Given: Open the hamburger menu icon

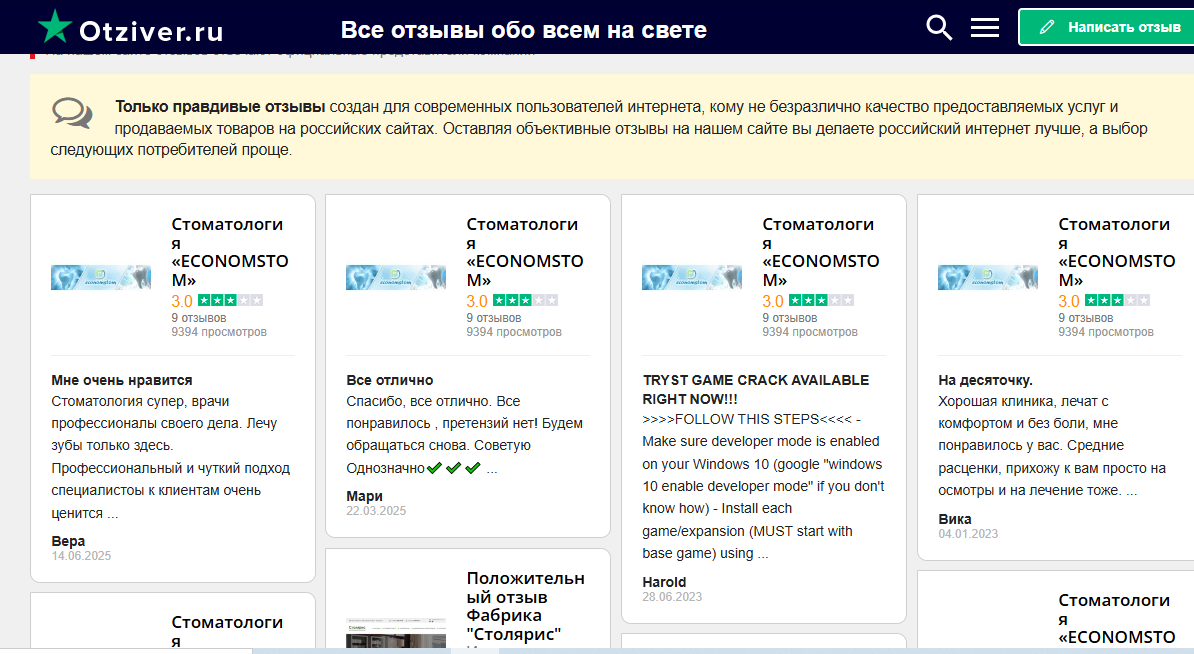Looking at the screenshot, I should (x=985, y=28).
